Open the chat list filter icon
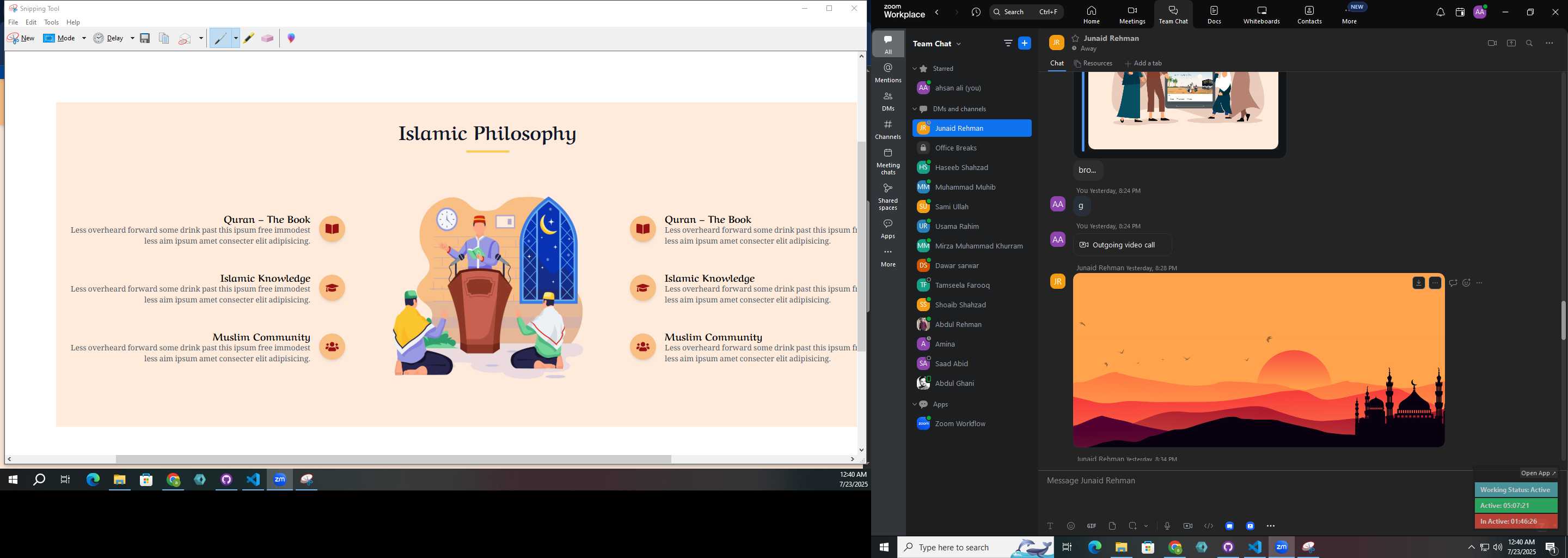The height and width of the screenshot is (558, 1568). [1008, 43]
